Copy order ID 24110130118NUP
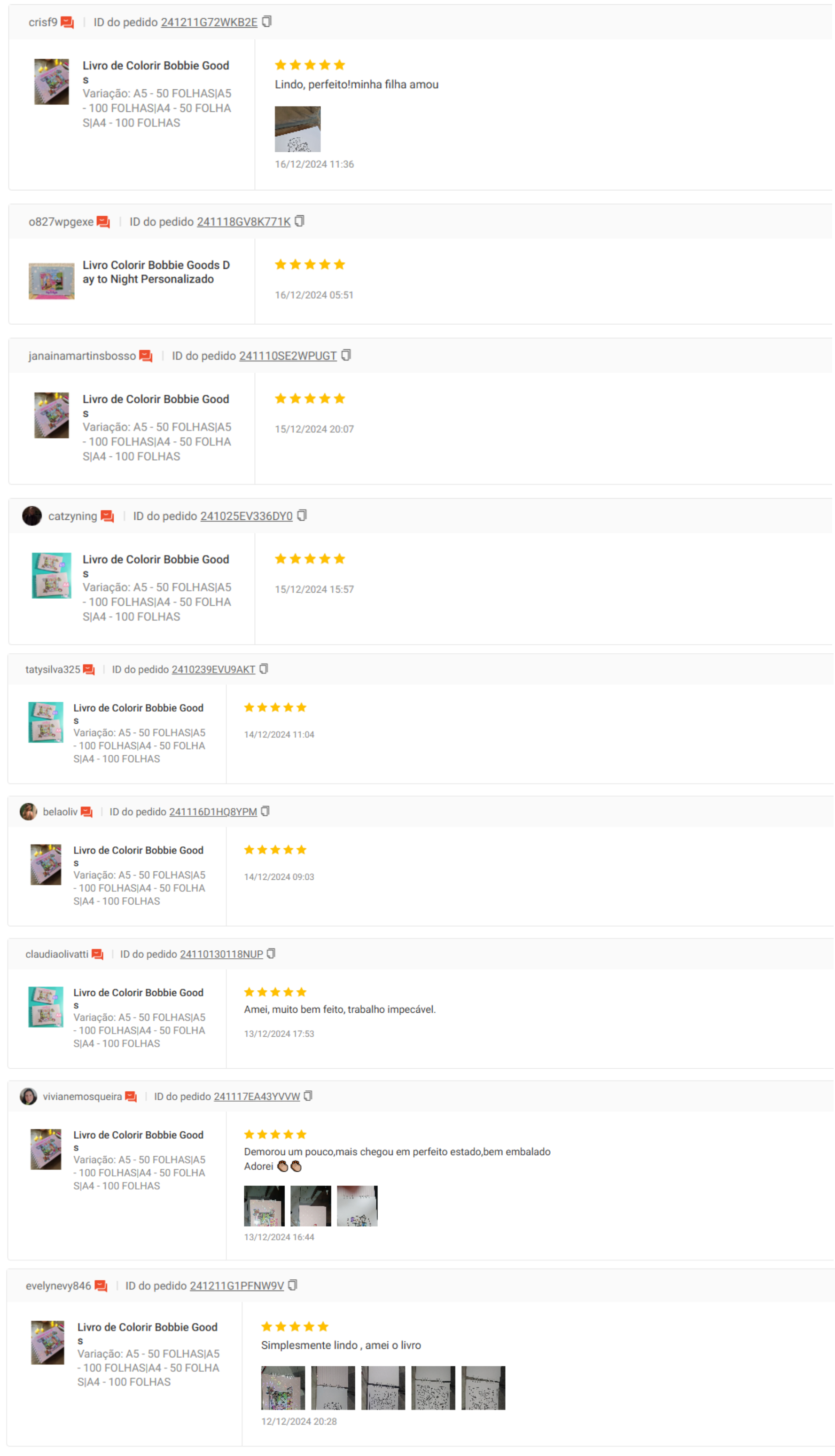 pyautogui.click(x=271, y=953)
